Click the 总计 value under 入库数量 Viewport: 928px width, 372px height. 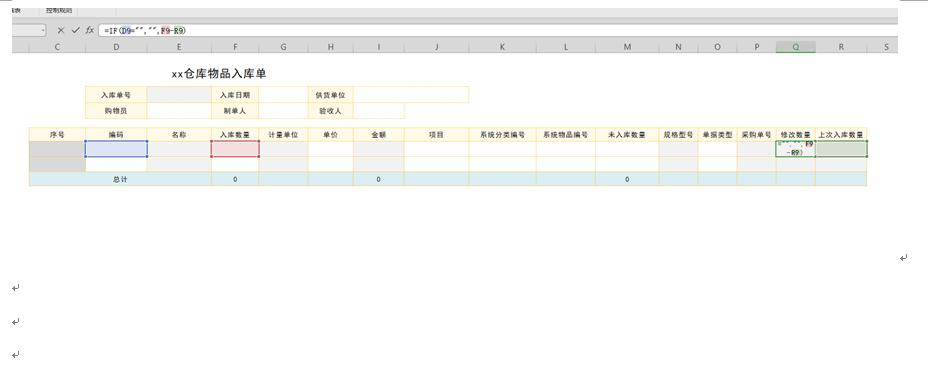235,179
